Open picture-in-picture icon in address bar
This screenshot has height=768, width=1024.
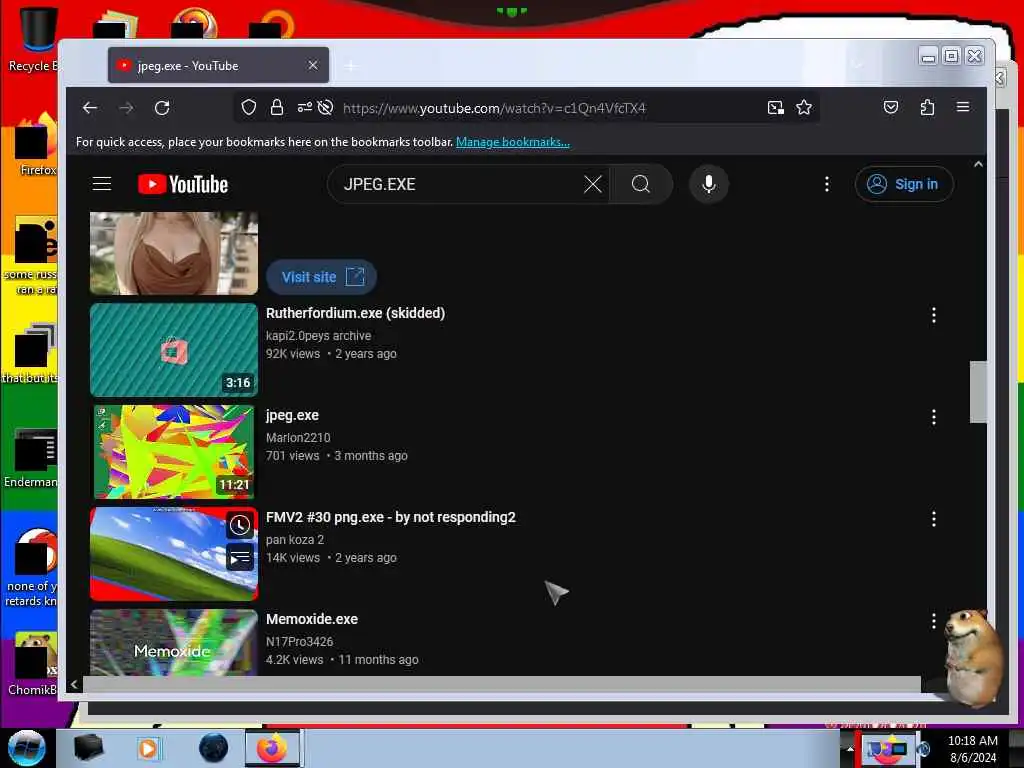pyautogui.click(x=775, y=108)
